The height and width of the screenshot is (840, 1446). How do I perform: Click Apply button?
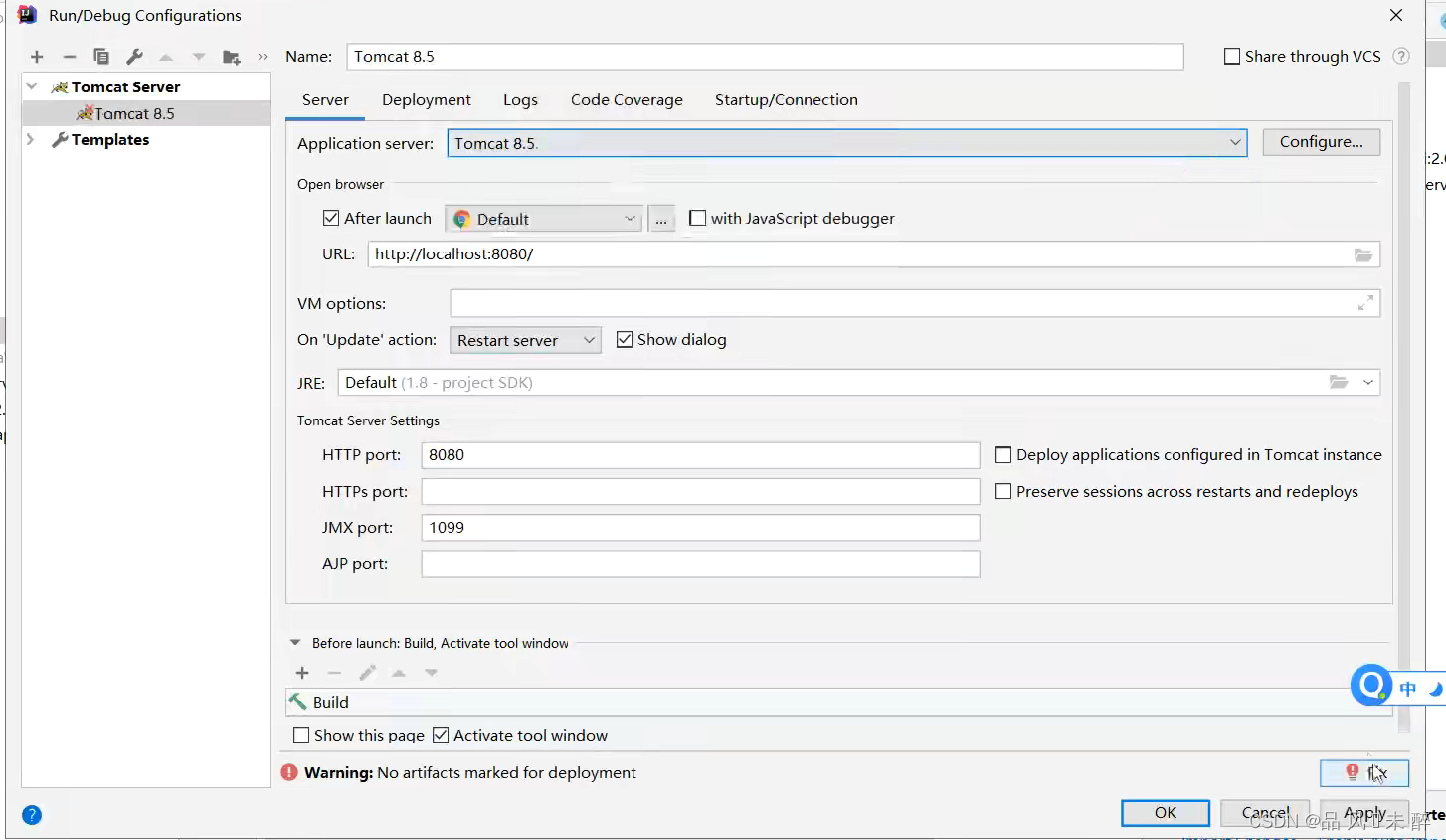point(1364,813)
